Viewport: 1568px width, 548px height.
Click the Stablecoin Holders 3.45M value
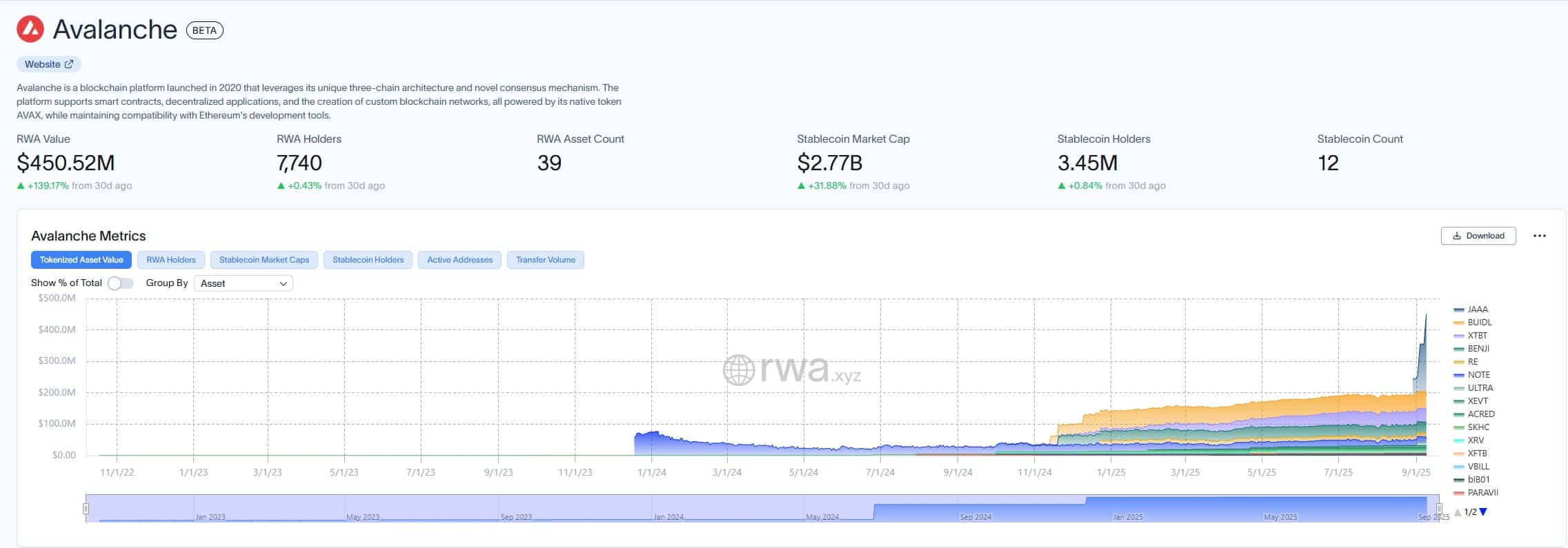(1088, 163)
